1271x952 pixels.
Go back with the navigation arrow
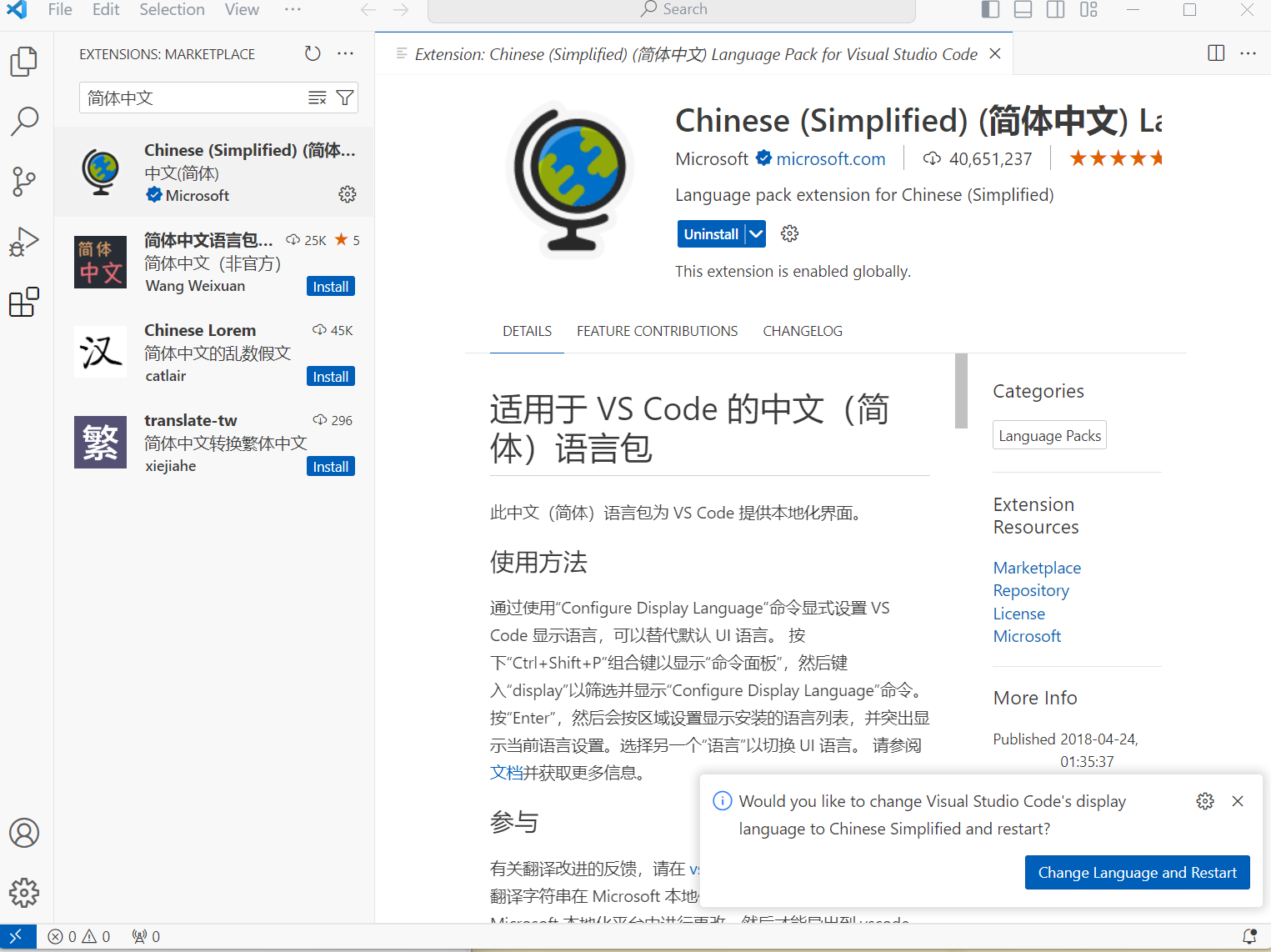[368, 10]
